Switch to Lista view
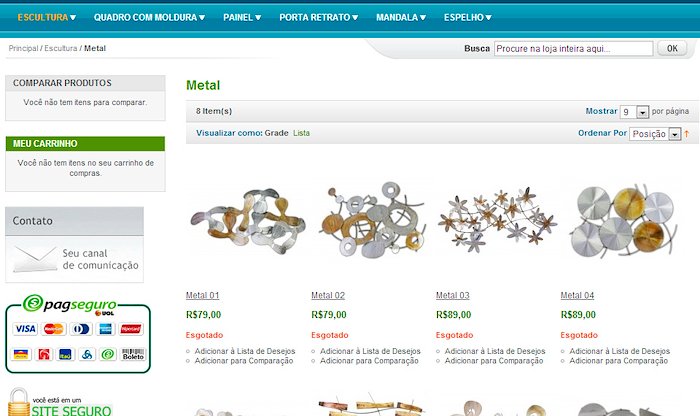This screenshot has width=700, height=416. pos(301,133)
